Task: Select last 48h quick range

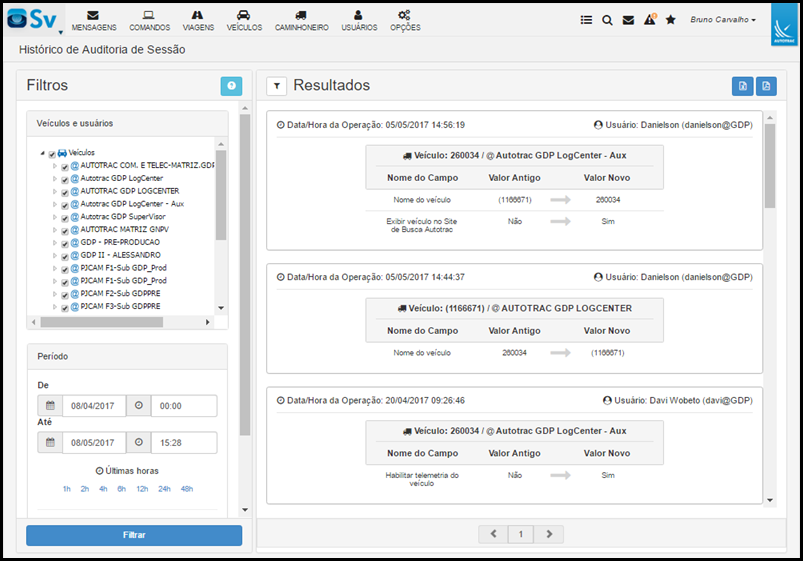Action: (x=186, y=489)
